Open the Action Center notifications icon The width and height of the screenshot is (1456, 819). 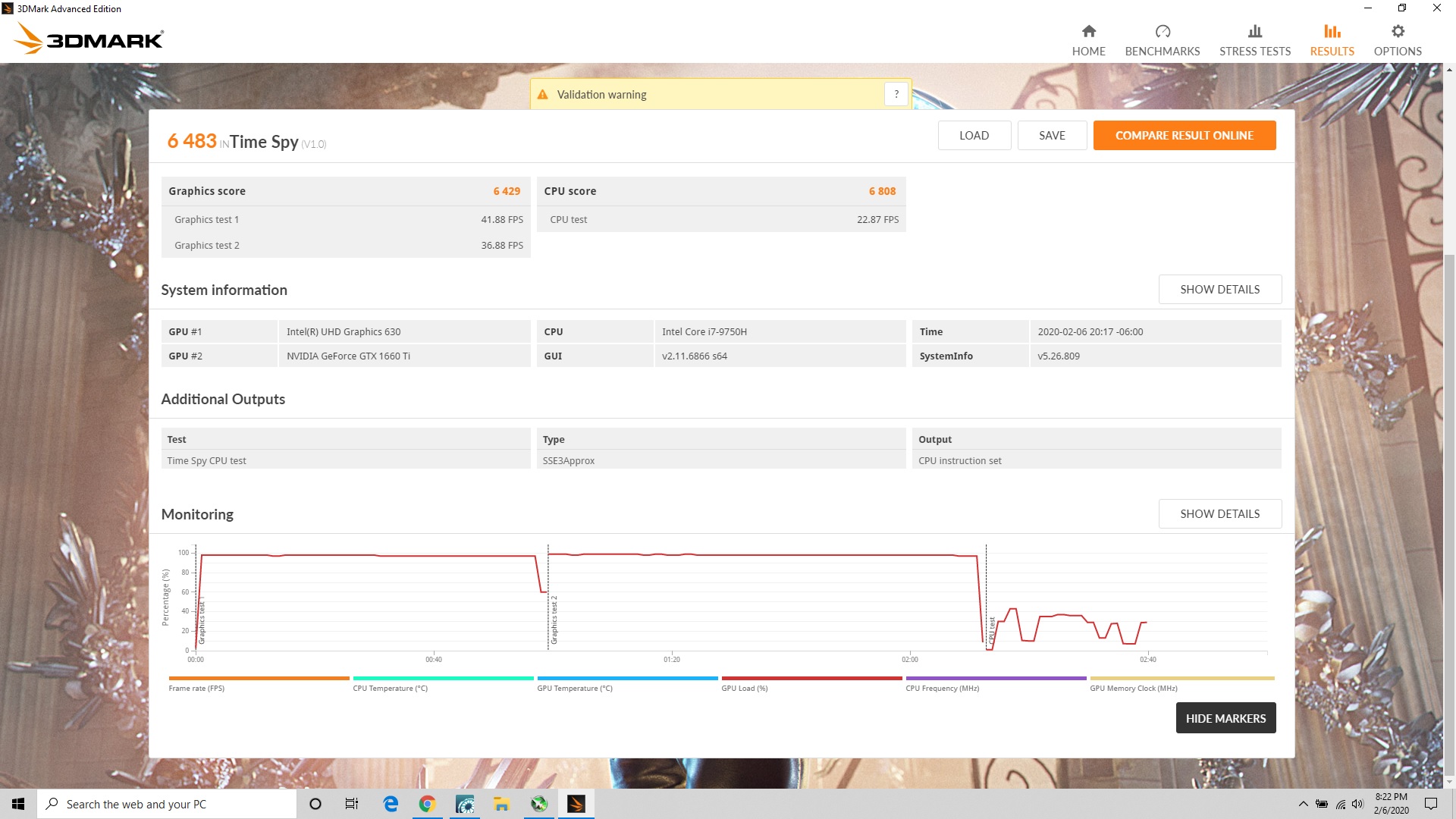(1431, 804)
